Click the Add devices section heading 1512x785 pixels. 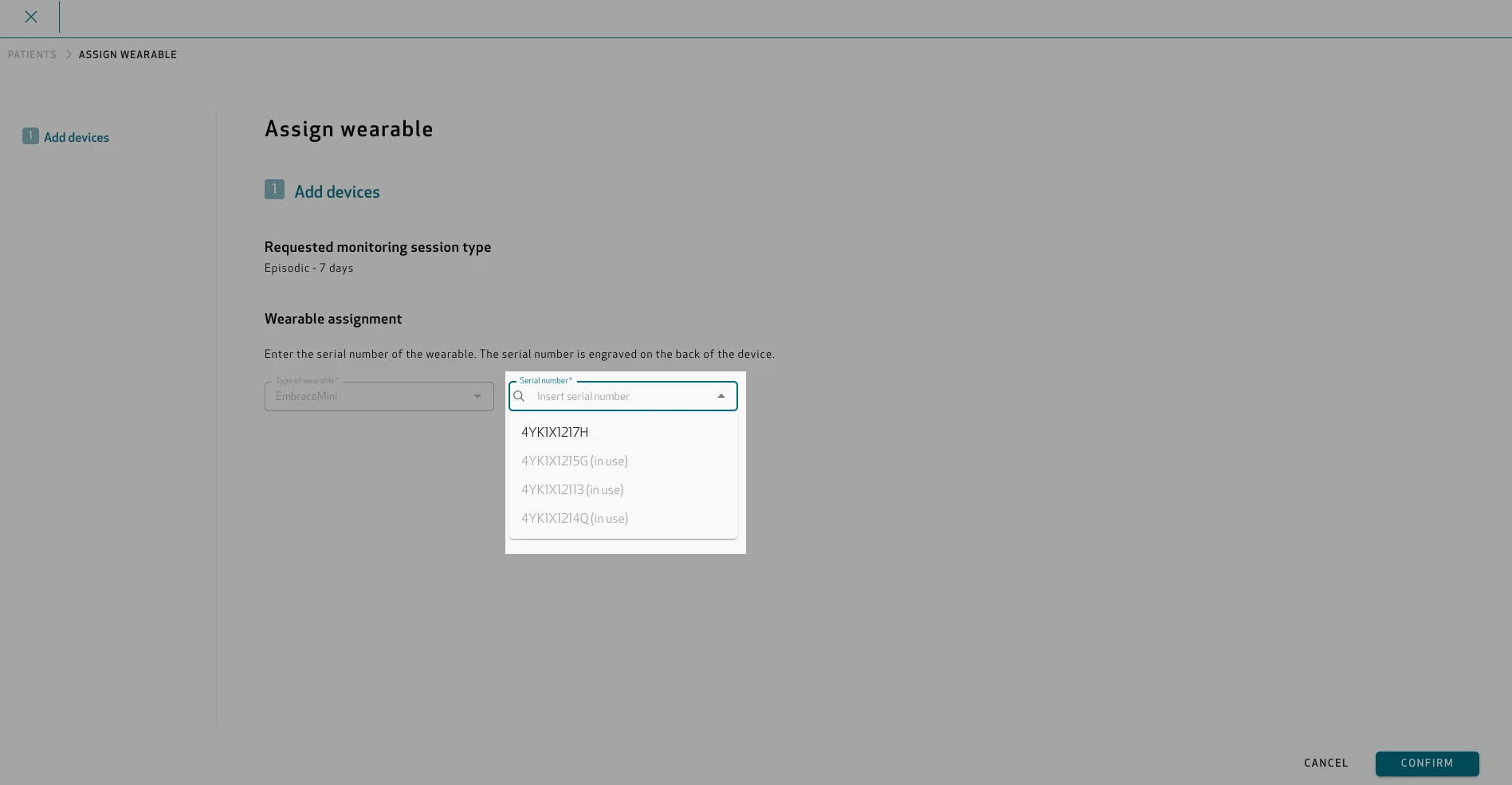tap(336, 192)
